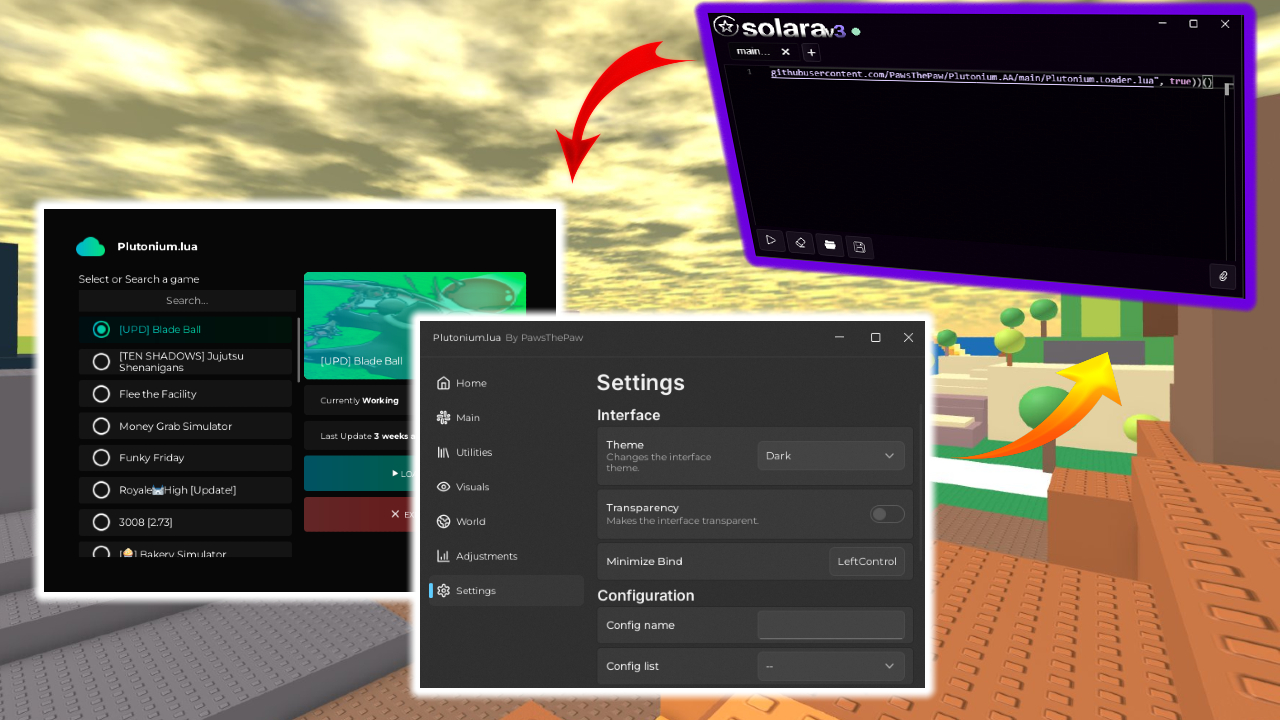The width and height of the screenshot is (1280, 720).
Task: Choose Money Grab Simulator from game list
Action: (175, 426)
